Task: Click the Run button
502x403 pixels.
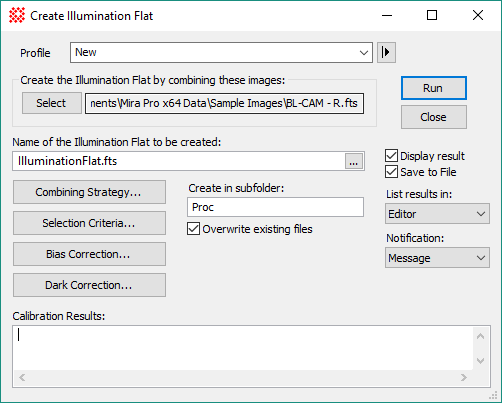Action: click(x=434, y=88)
